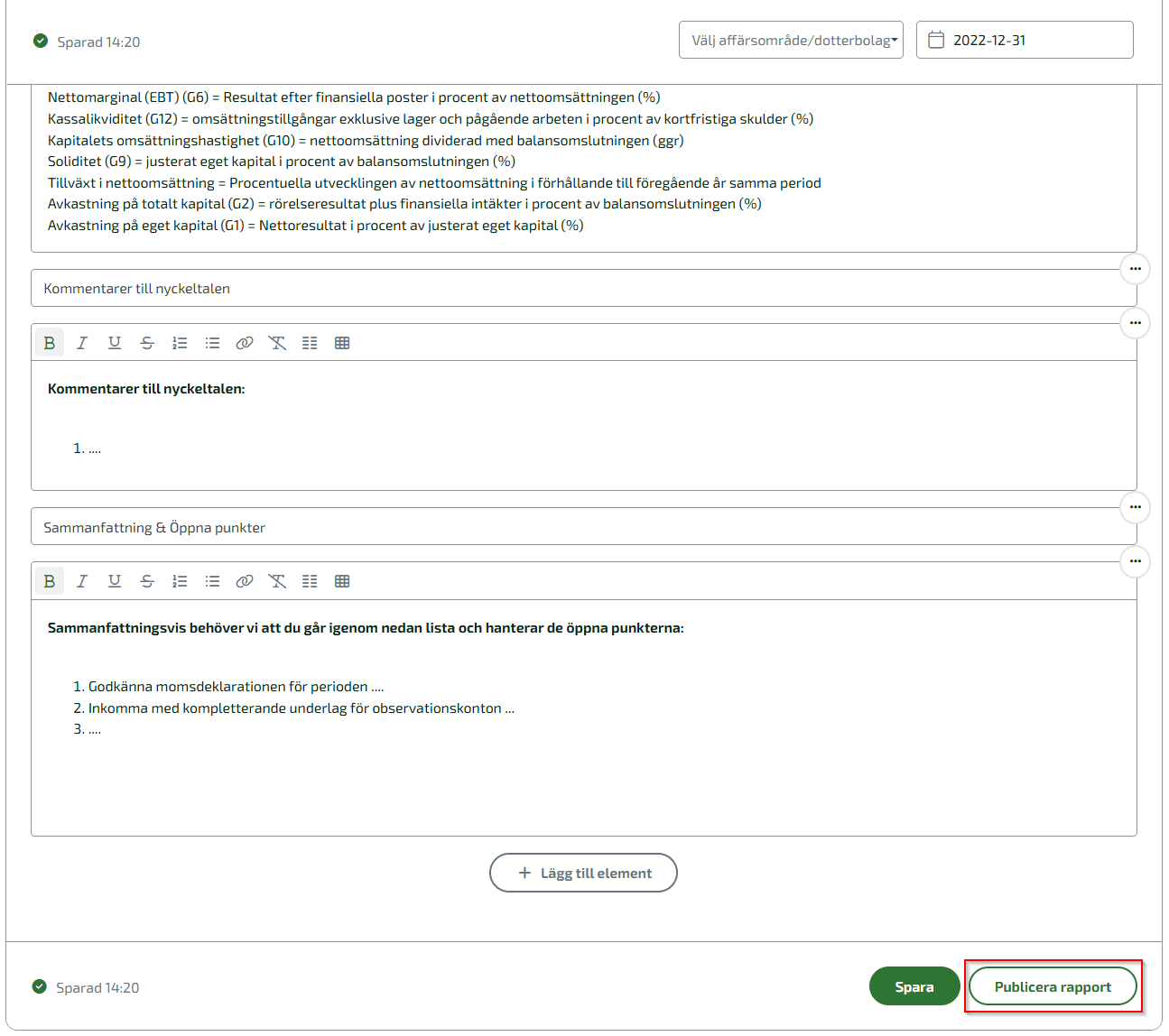
Task: Click Kapitalets omsättningshastighet (G10) line
Action: [366, 141]
